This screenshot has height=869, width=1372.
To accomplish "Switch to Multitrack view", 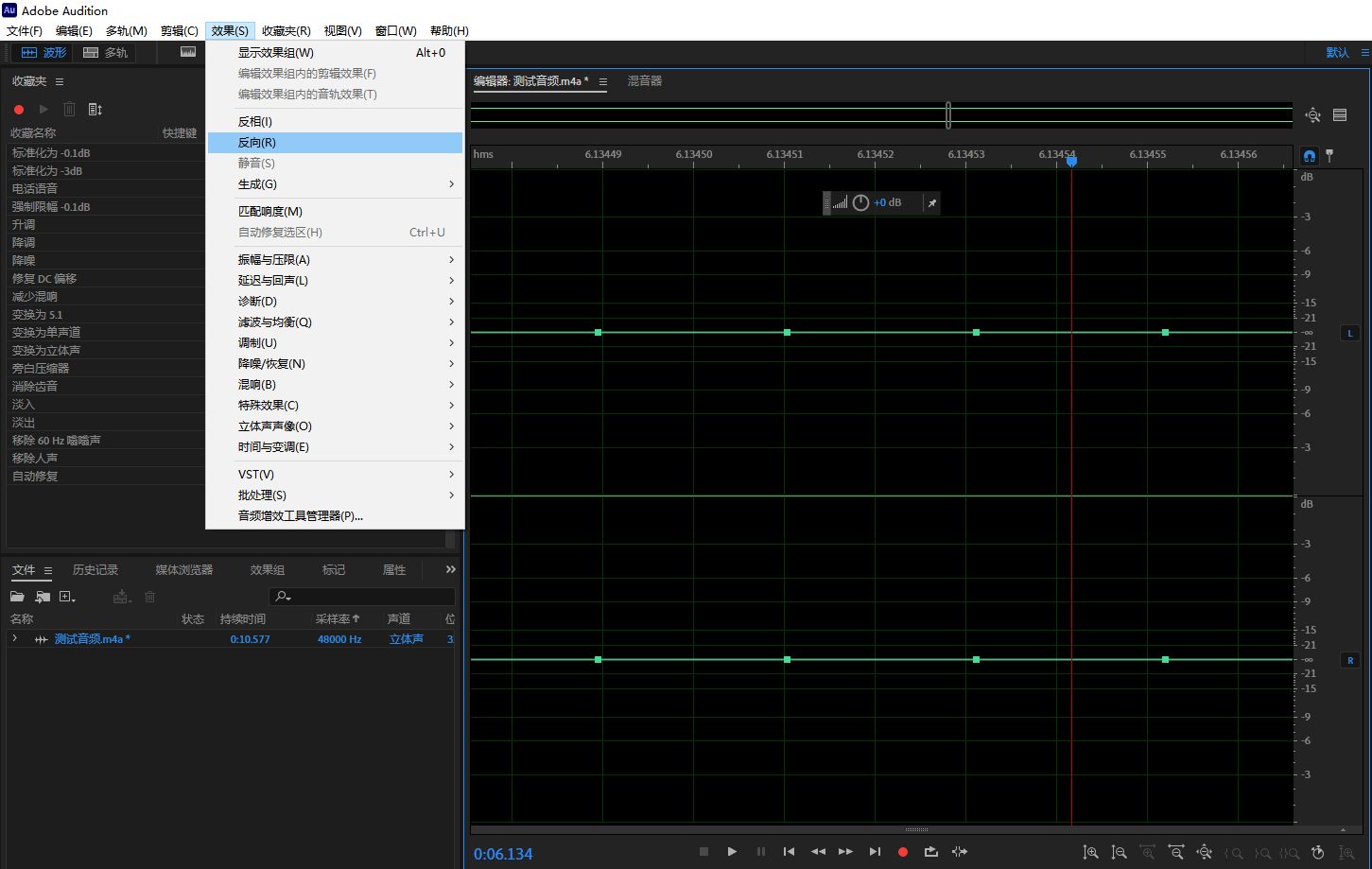I will [105, 53].
